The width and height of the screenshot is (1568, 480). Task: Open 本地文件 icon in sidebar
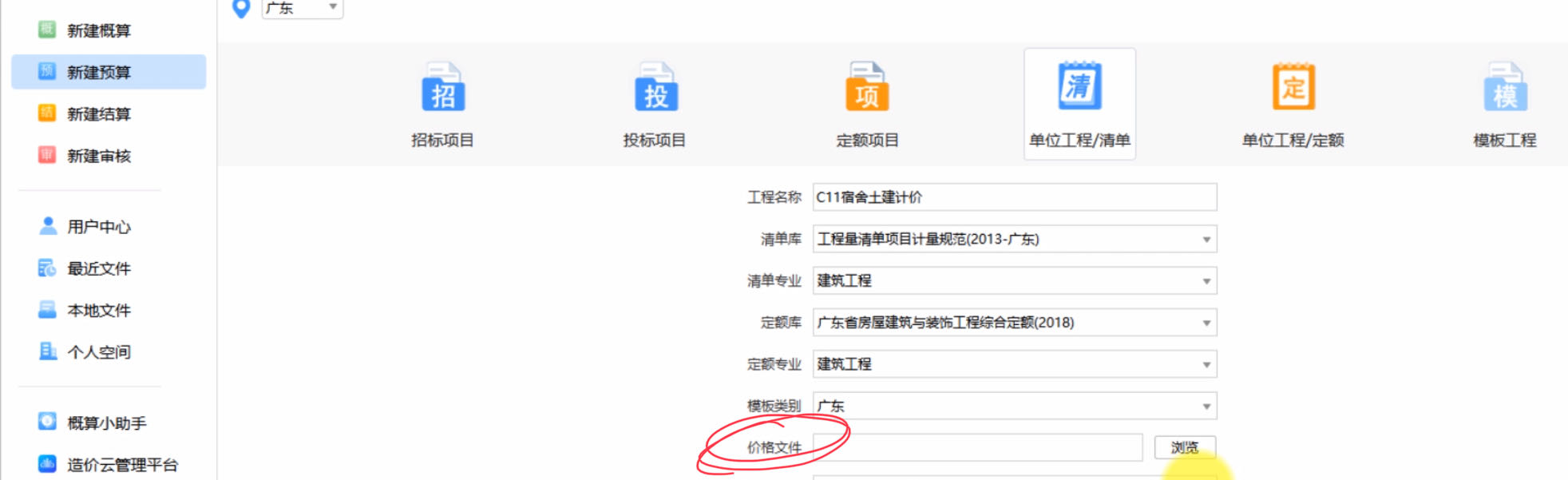pyautogui.click(x=47, y=310)
